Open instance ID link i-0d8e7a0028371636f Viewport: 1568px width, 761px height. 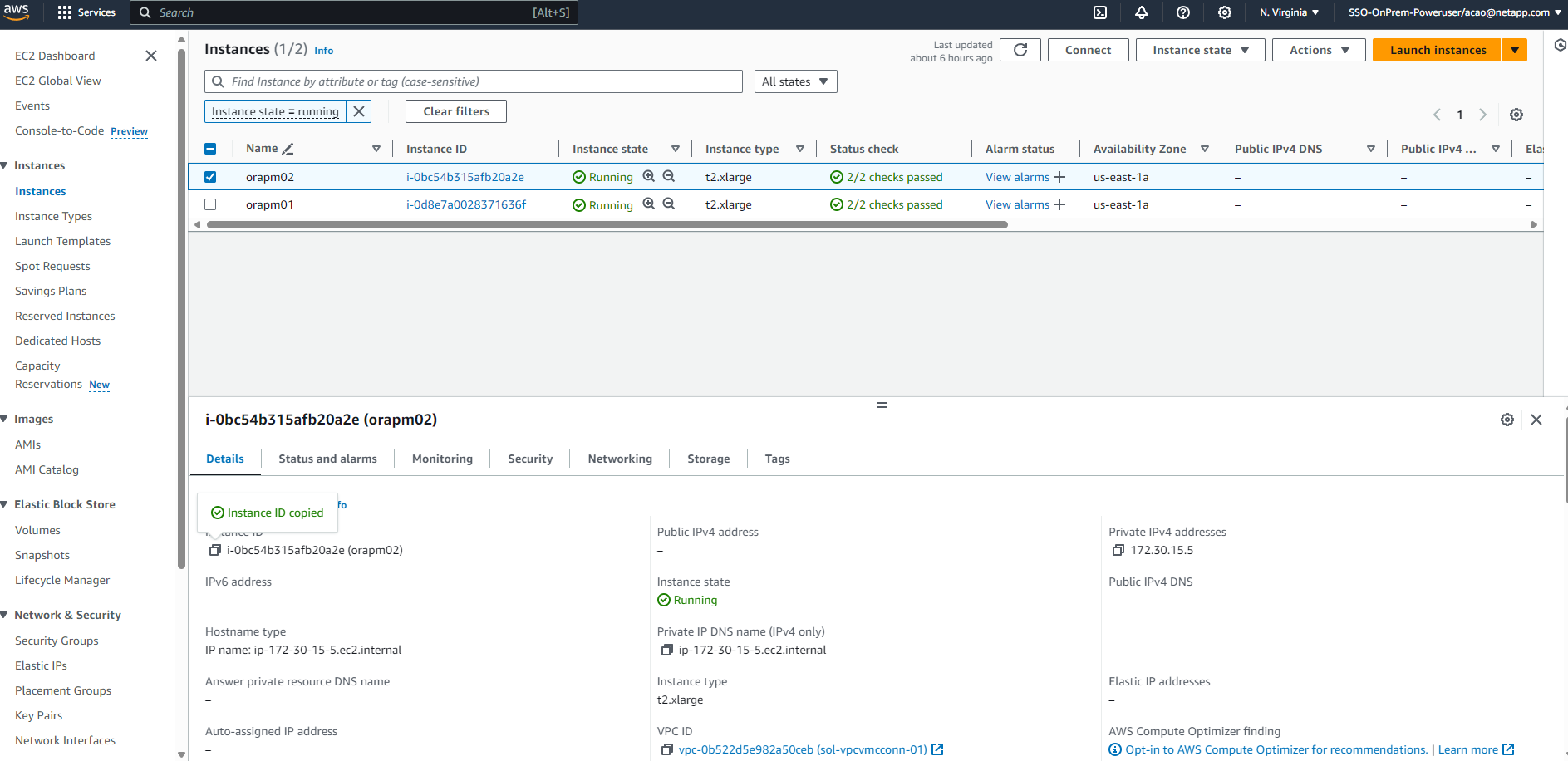pyautogui.click(x=466, y=204)
